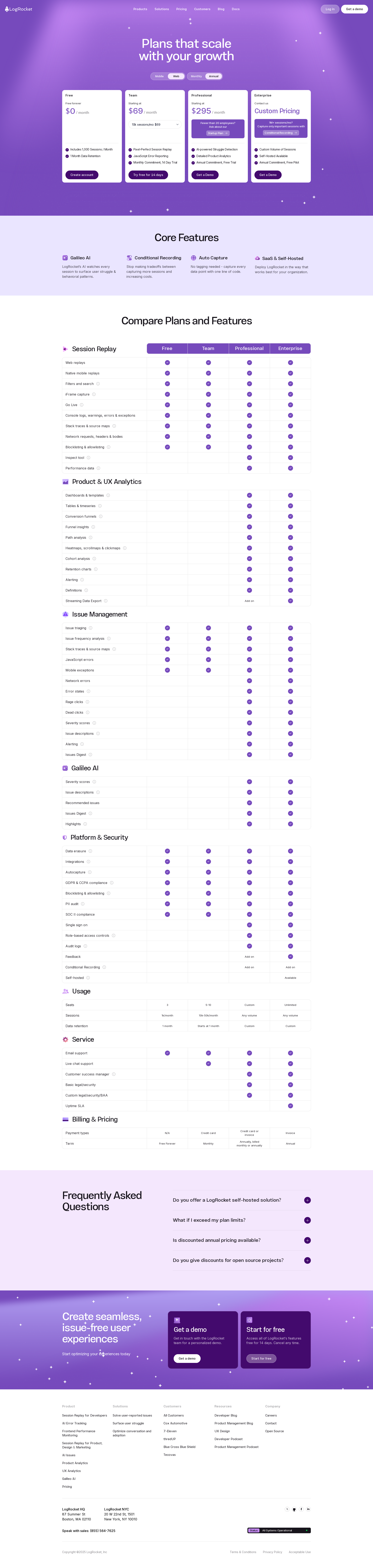Click info icon next to Conversion funnels
This screenshot has height=1568, width=373.
pos(101,516)
